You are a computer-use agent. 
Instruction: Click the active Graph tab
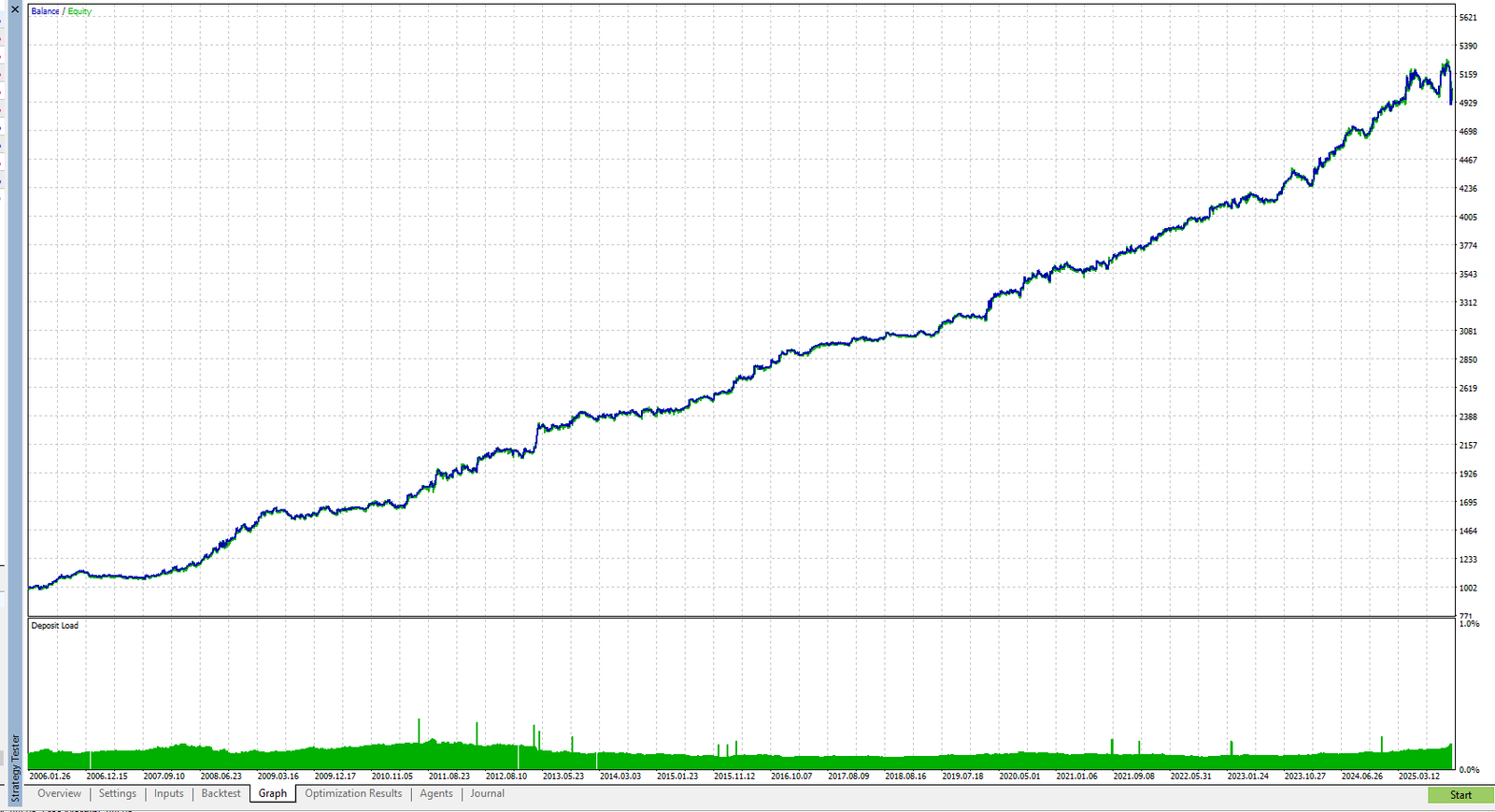pyautogui.click(x=273, y=793)
